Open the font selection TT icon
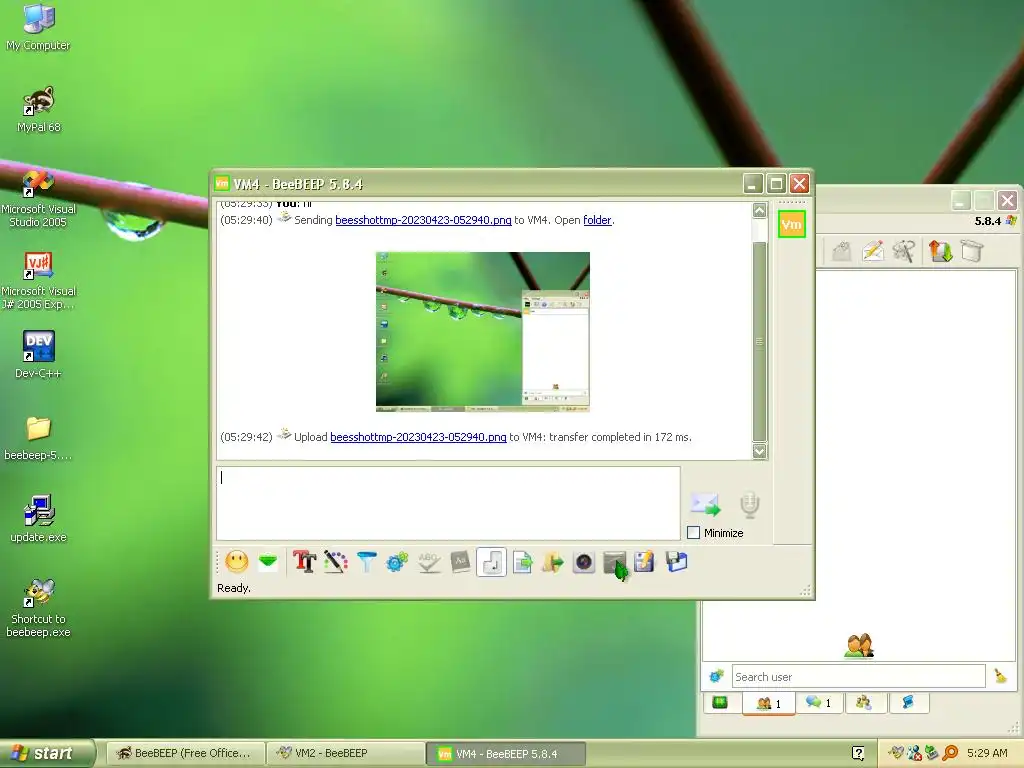This screenshot has width=1024, height=768. [x=304, y=562]
